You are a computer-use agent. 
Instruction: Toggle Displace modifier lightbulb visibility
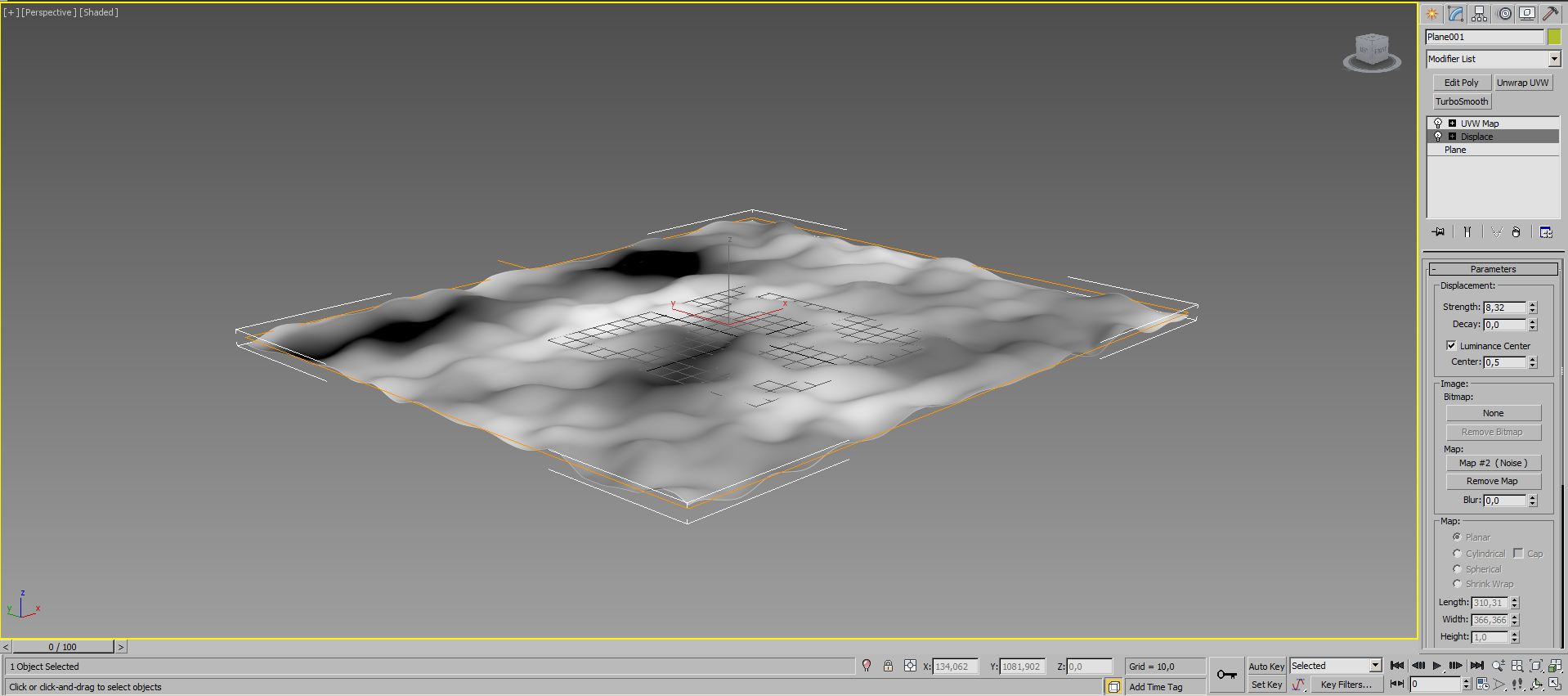1438,137
